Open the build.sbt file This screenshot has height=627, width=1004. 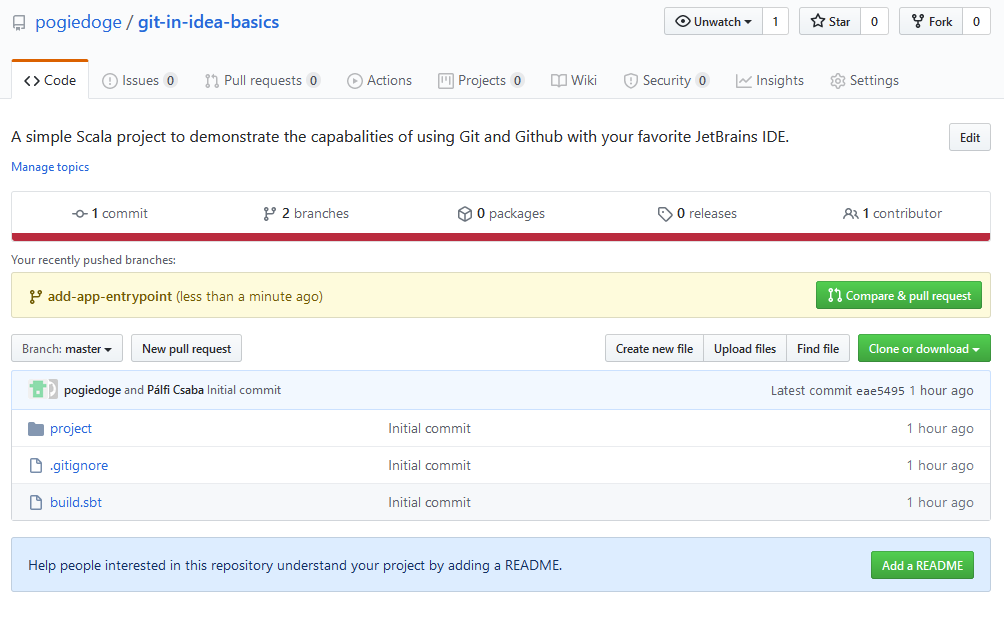[x=76, y=503]
